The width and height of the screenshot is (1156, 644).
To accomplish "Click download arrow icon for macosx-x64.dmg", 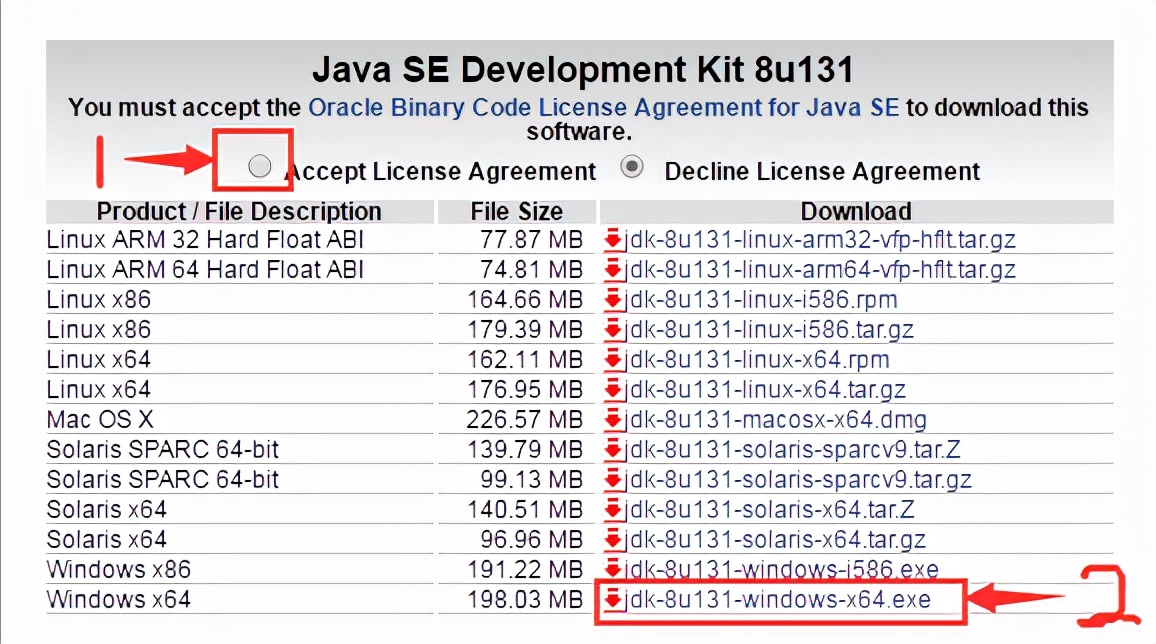I will point(613,419).
